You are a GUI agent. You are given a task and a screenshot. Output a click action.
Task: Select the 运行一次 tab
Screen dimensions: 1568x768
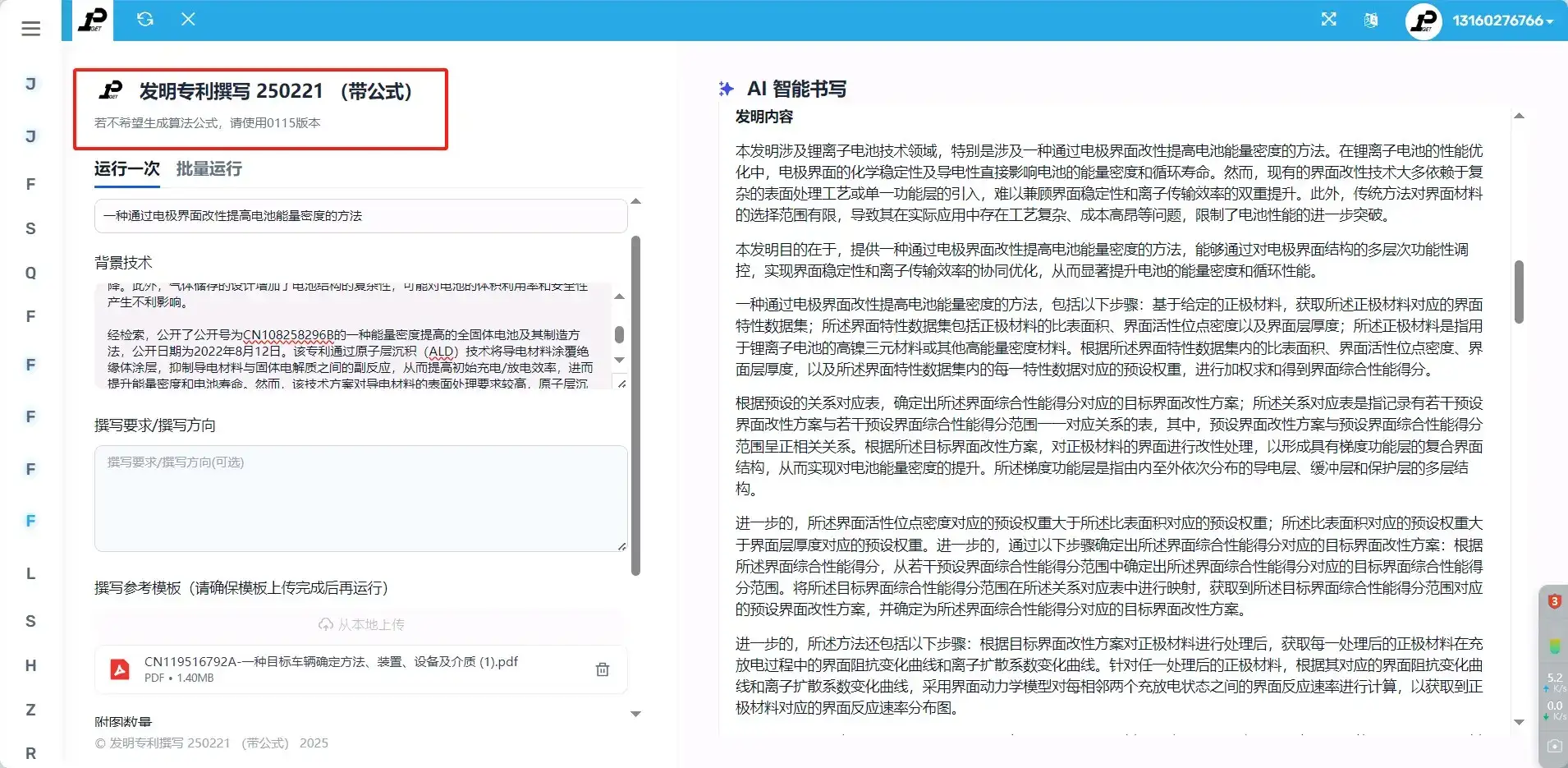[x=125, y=169]
